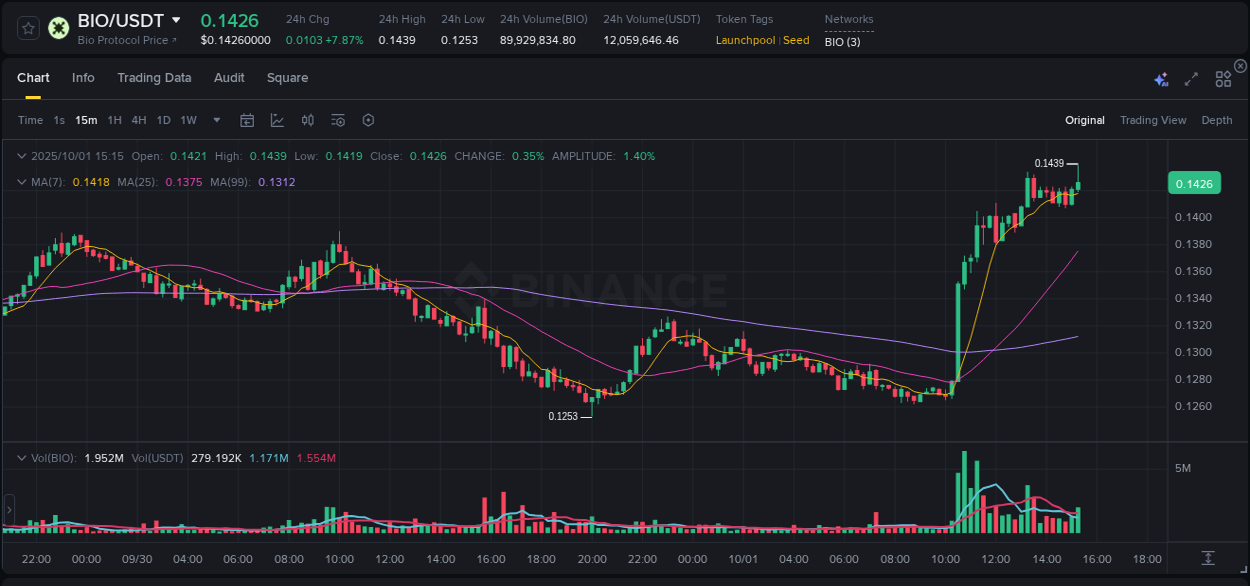Screen dimensions: 1250x586
Task: Toggle the favorite star for BIO/USDT
Action: (27, 27)
